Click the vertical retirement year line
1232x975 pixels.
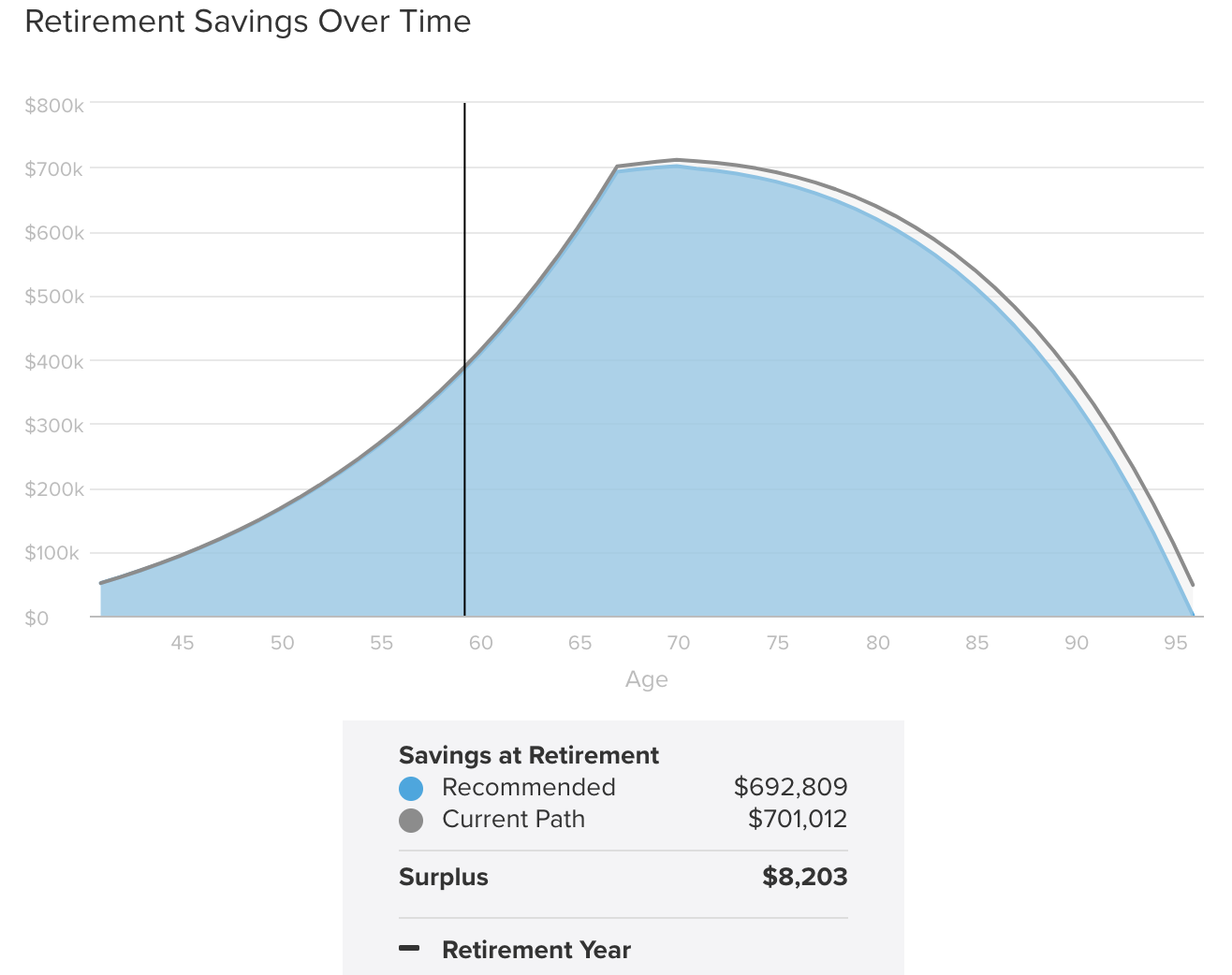point(464,359)
